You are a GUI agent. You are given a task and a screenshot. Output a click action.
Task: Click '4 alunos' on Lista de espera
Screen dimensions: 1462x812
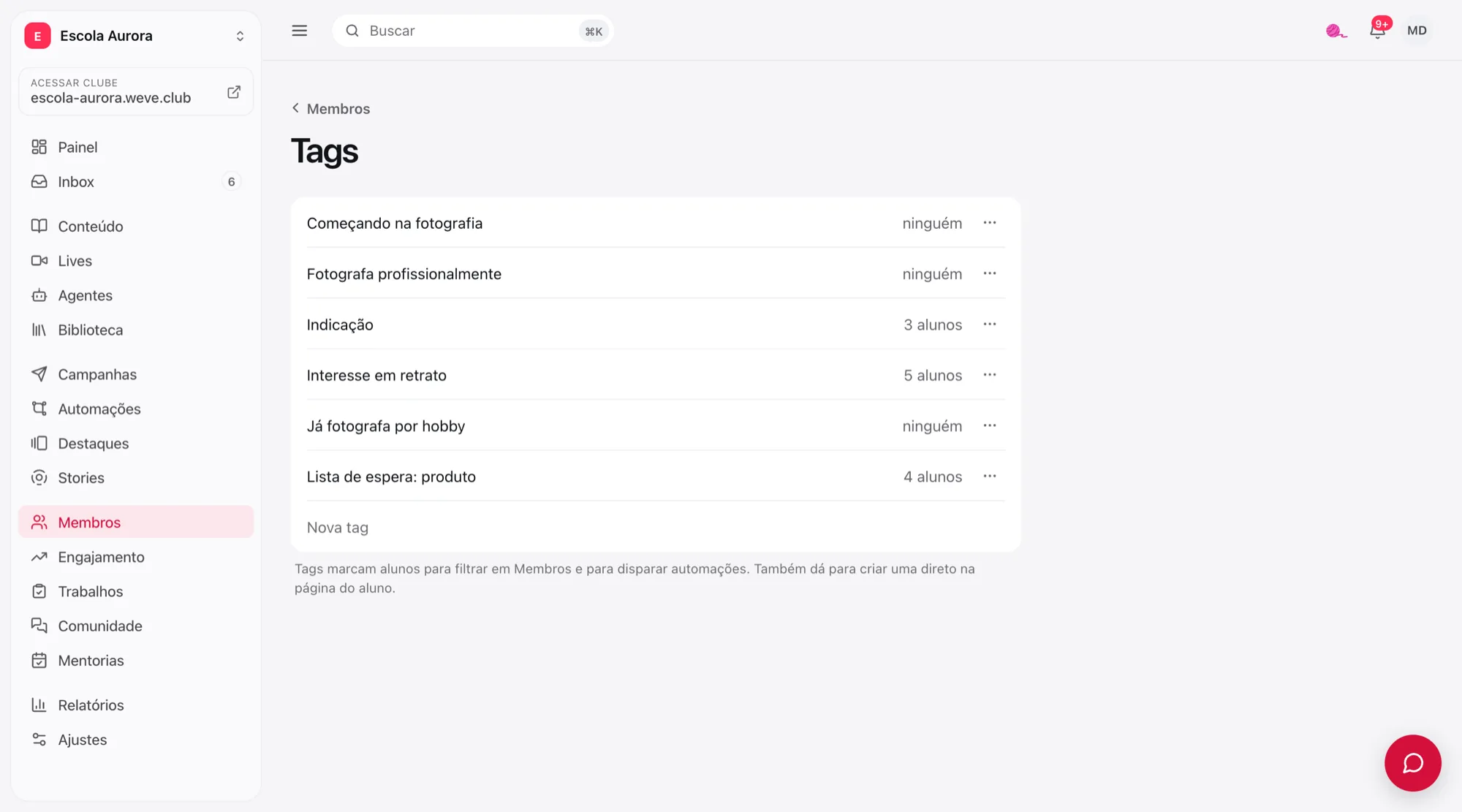(933, 477)
